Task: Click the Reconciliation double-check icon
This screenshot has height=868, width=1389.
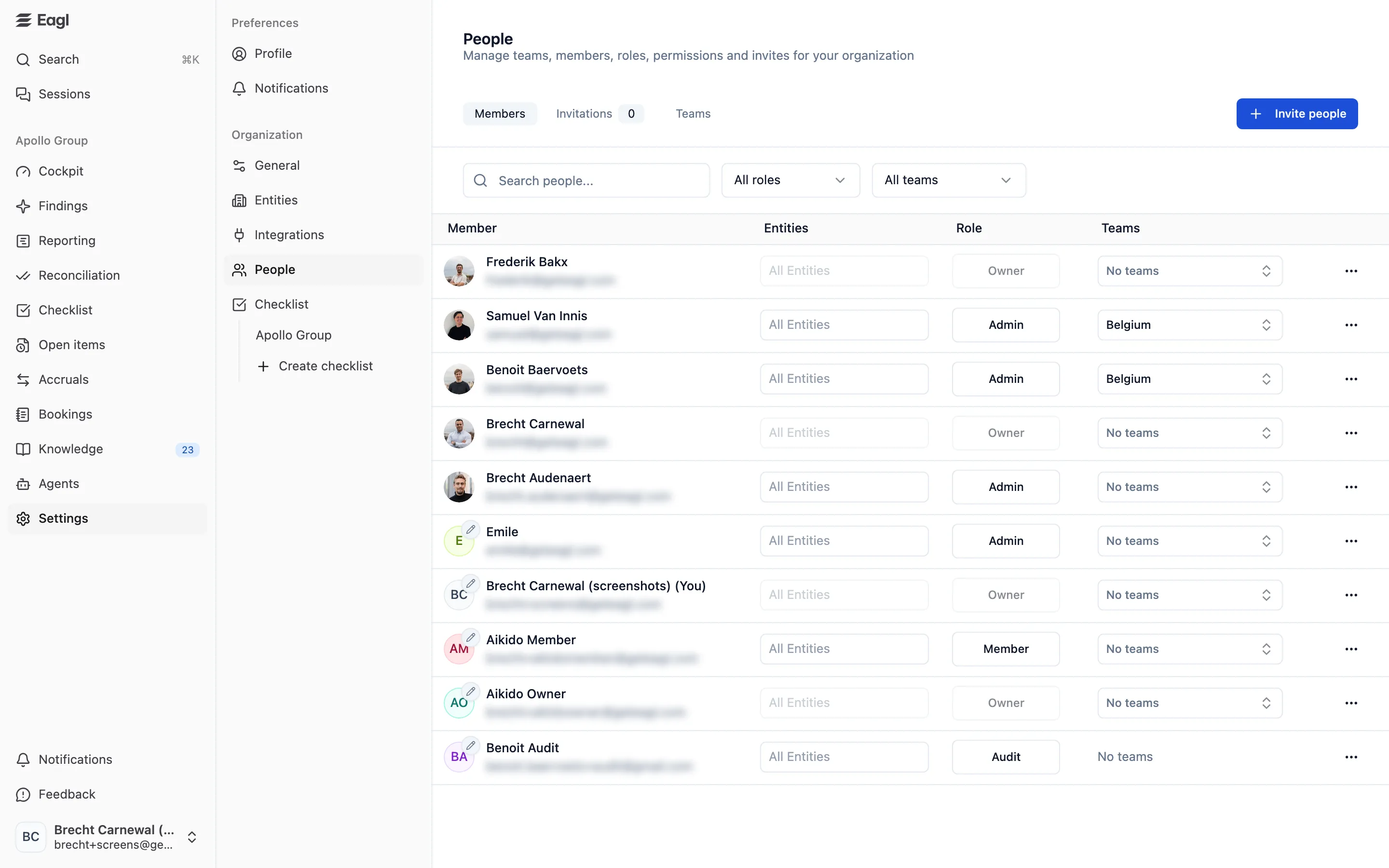Action: coord(23,275)
